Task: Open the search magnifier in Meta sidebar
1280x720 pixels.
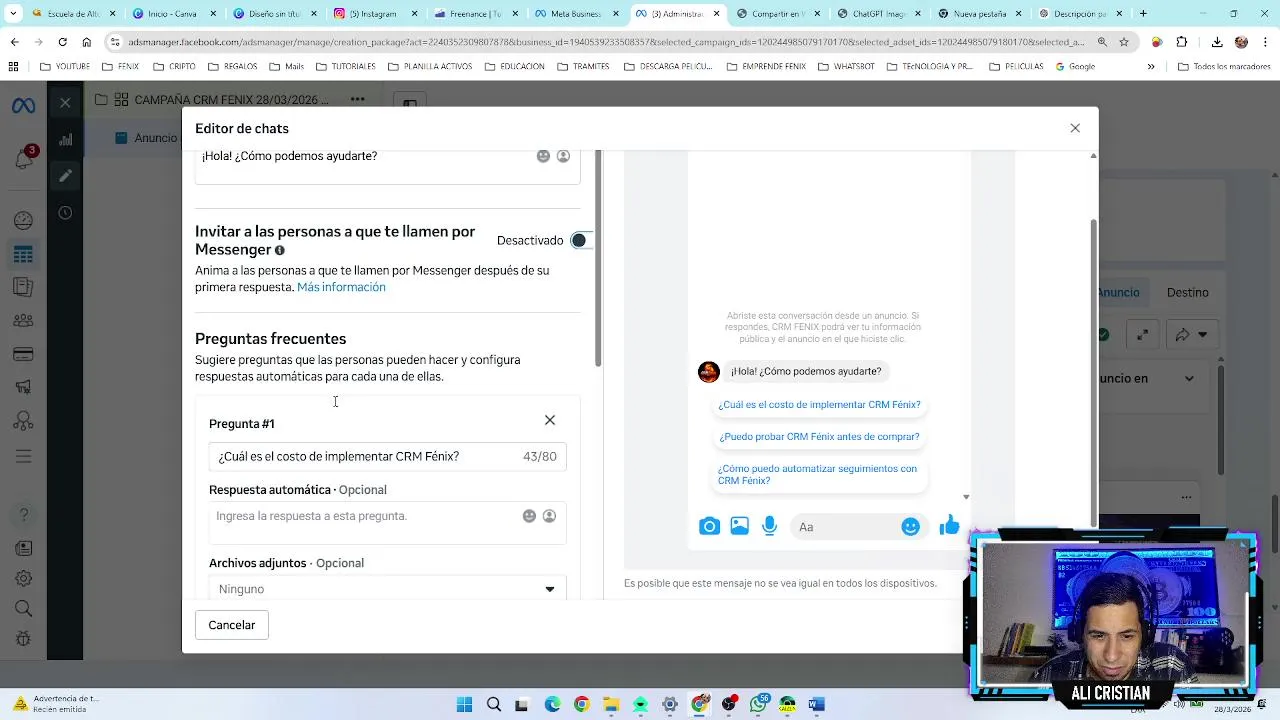Action: [x=24, y=608]
